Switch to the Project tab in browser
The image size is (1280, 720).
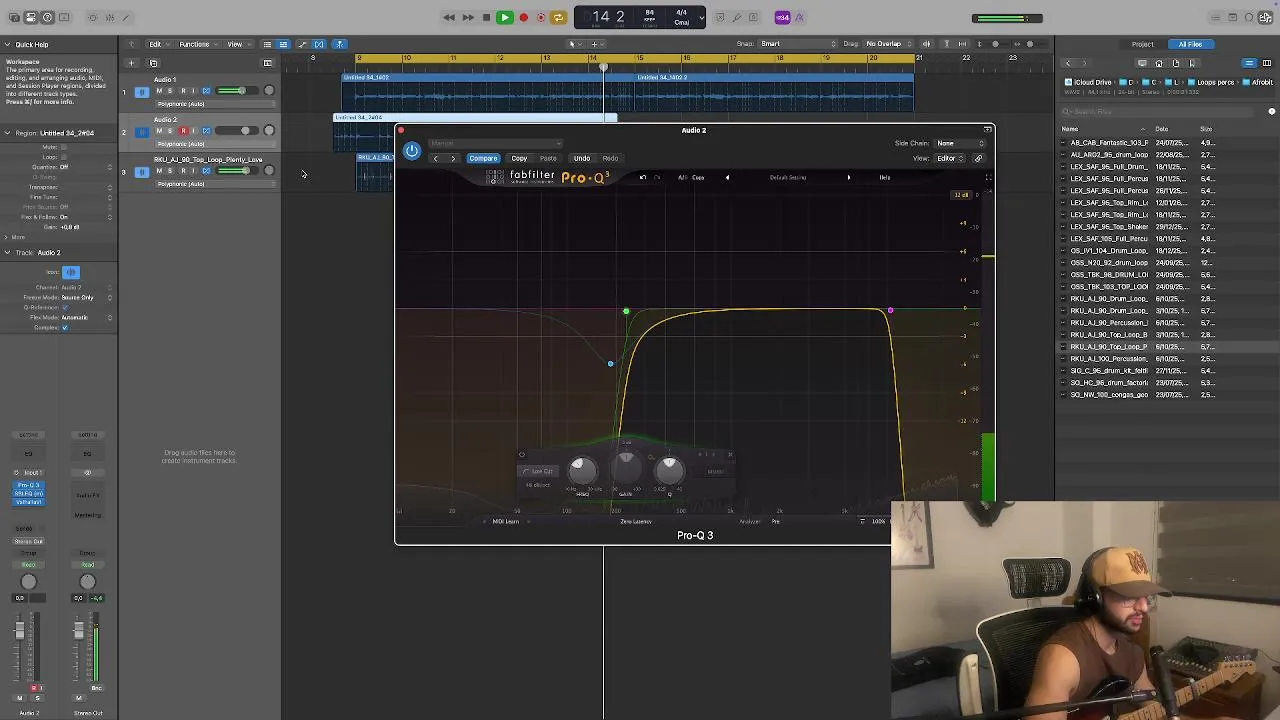1142,44
